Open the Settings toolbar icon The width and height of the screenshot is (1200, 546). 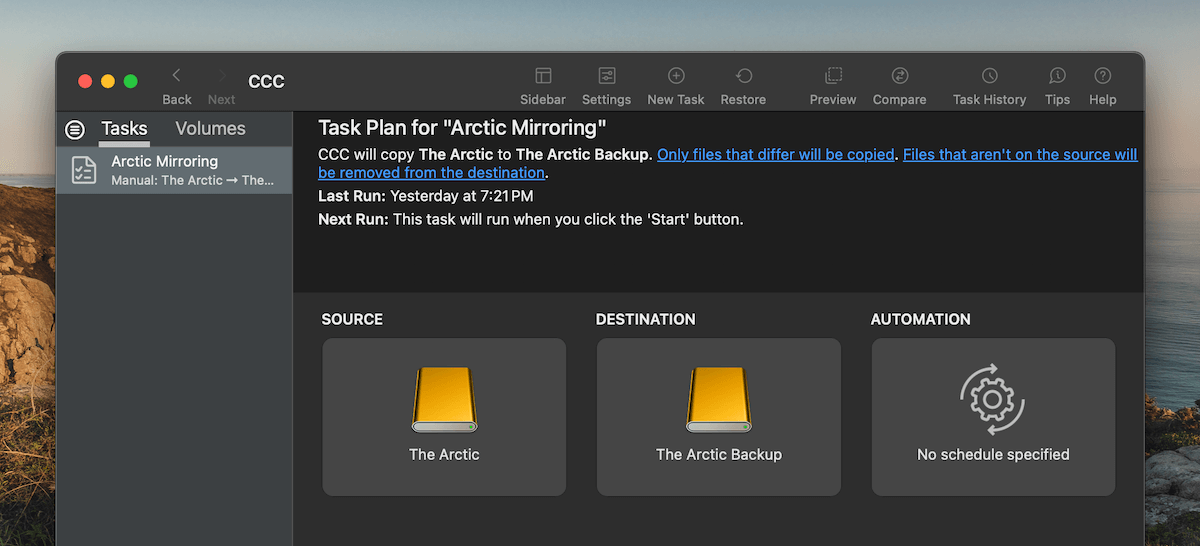(606, 77)
